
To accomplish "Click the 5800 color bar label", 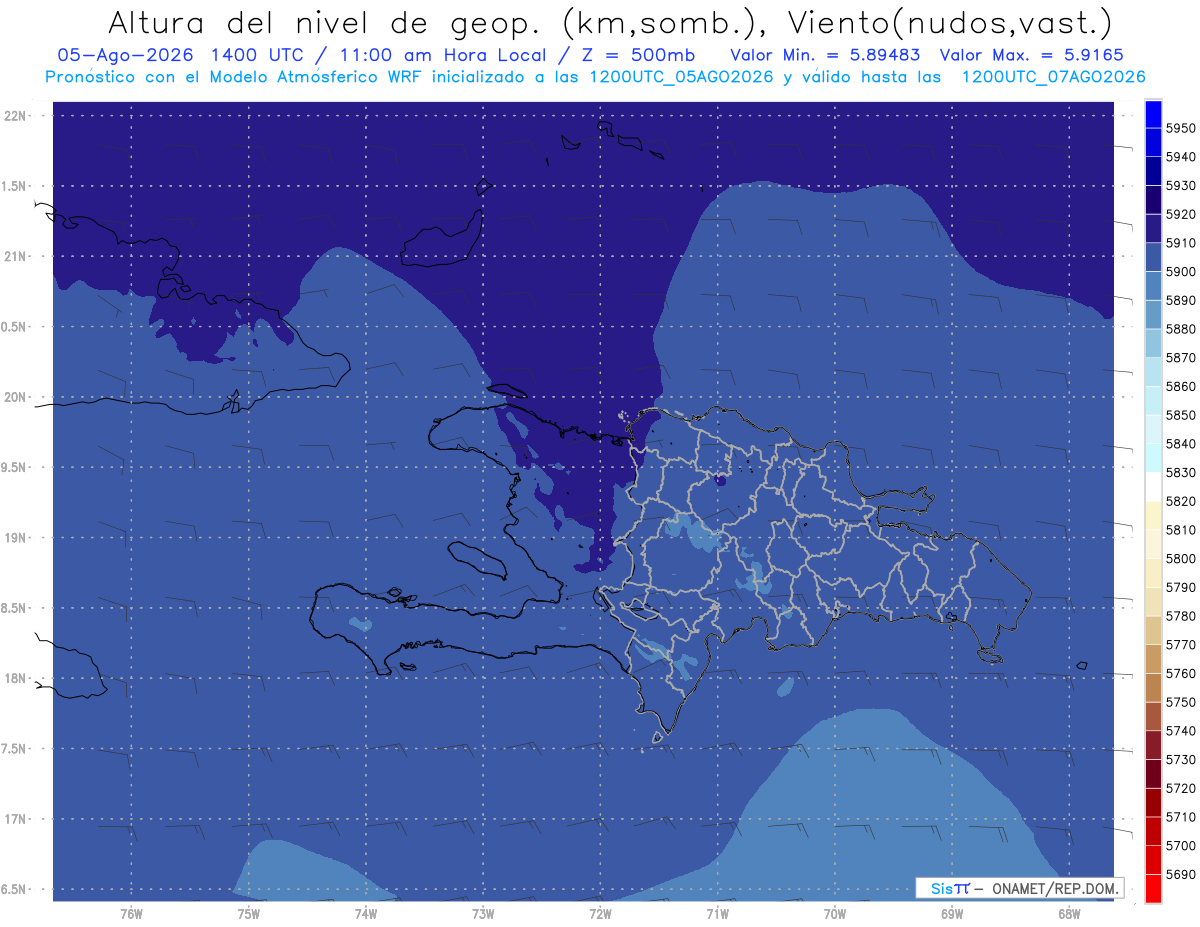I will click(x=1180, y=559).
